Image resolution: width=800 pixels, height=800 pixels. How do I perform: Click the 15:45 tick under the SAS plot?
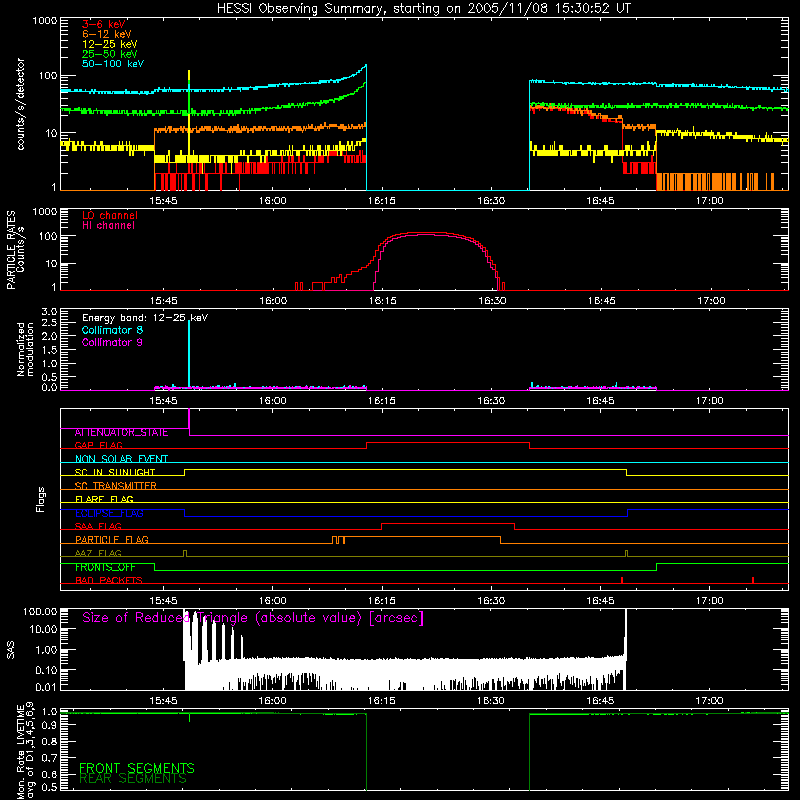(x=163, y=701)
